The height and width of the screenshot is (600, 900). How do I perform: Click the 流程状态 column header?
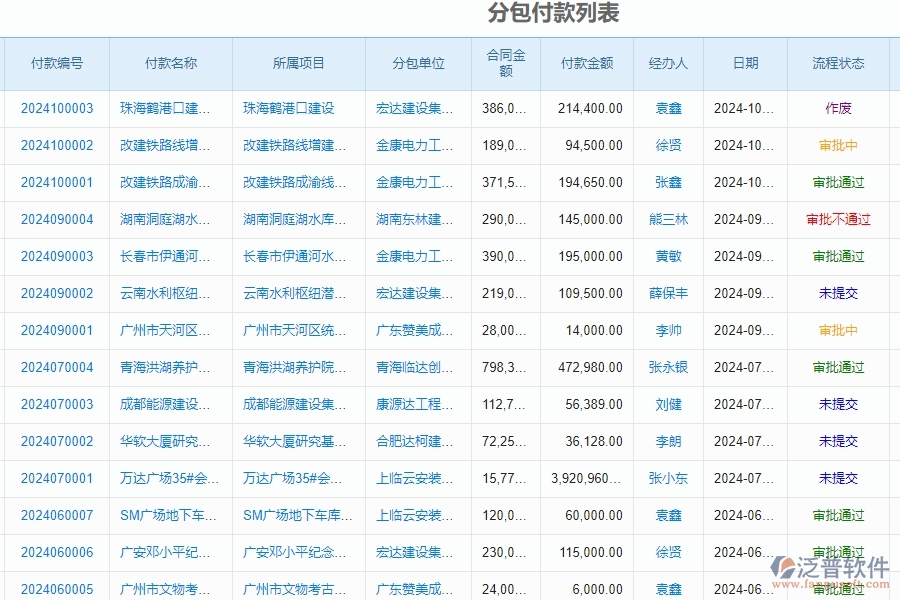point(839,63)
